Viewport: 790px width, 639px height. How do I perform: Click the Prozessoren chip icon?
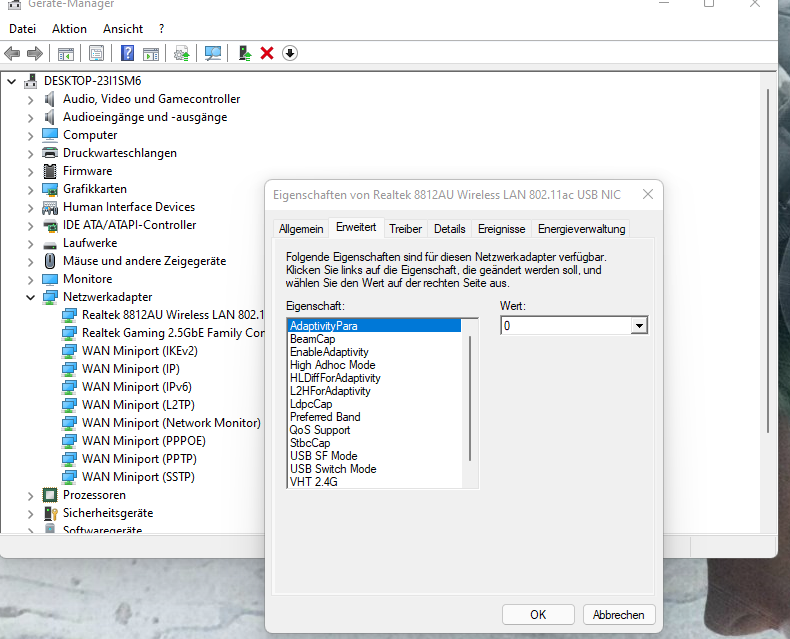click(50, 495)
